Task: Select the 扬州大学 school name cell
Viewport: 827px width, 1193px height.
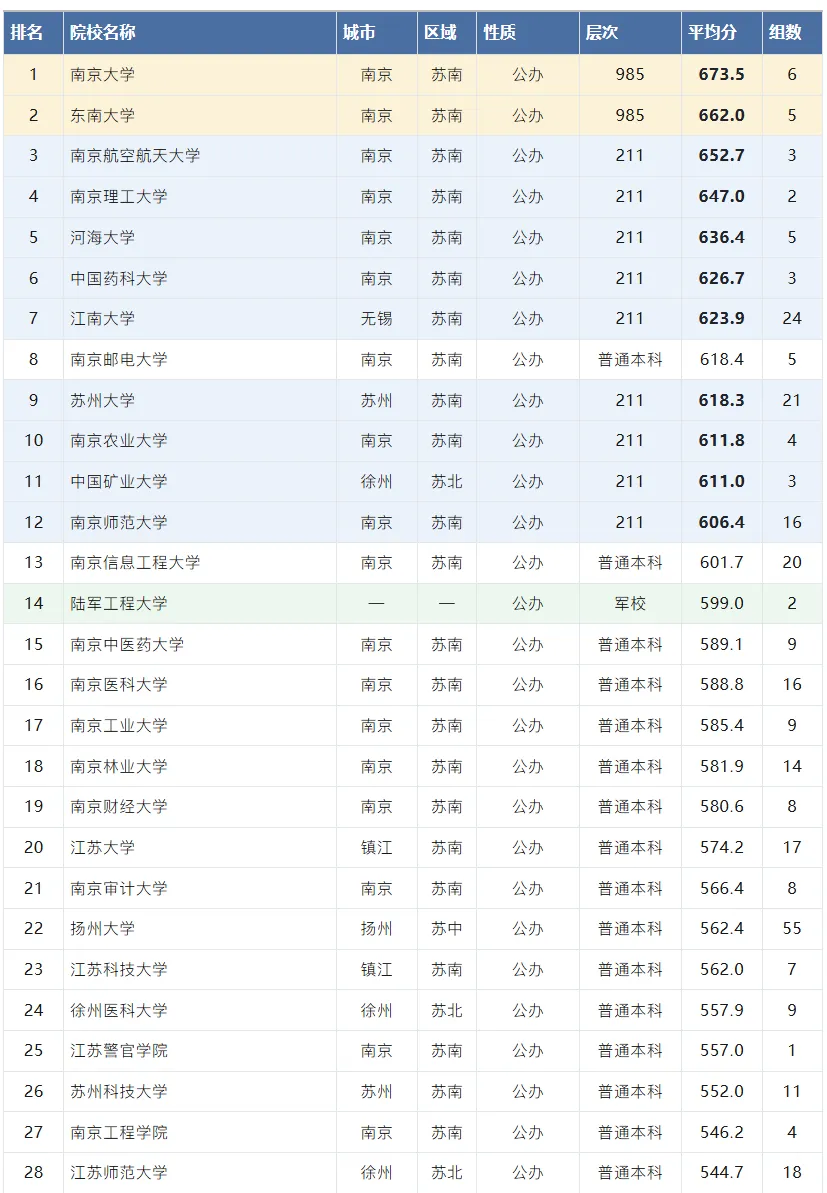Action: pos(199,929)
